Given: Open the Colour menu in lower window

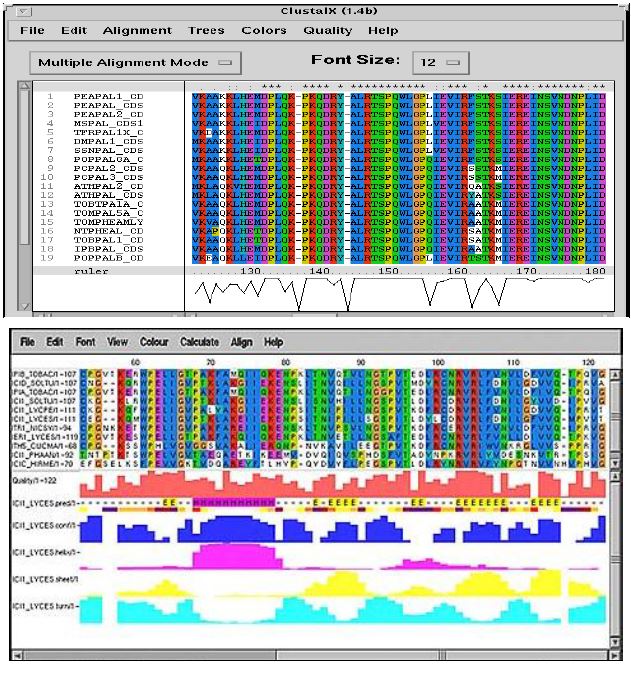Looking at the screenshot, I should [x=154, y=342].
